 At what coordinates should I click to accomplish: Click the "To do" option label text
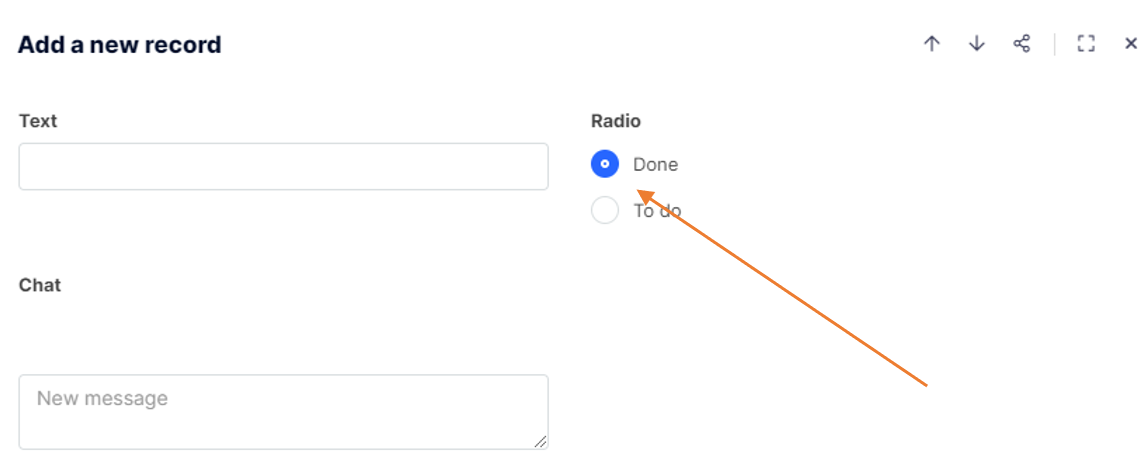657,211
